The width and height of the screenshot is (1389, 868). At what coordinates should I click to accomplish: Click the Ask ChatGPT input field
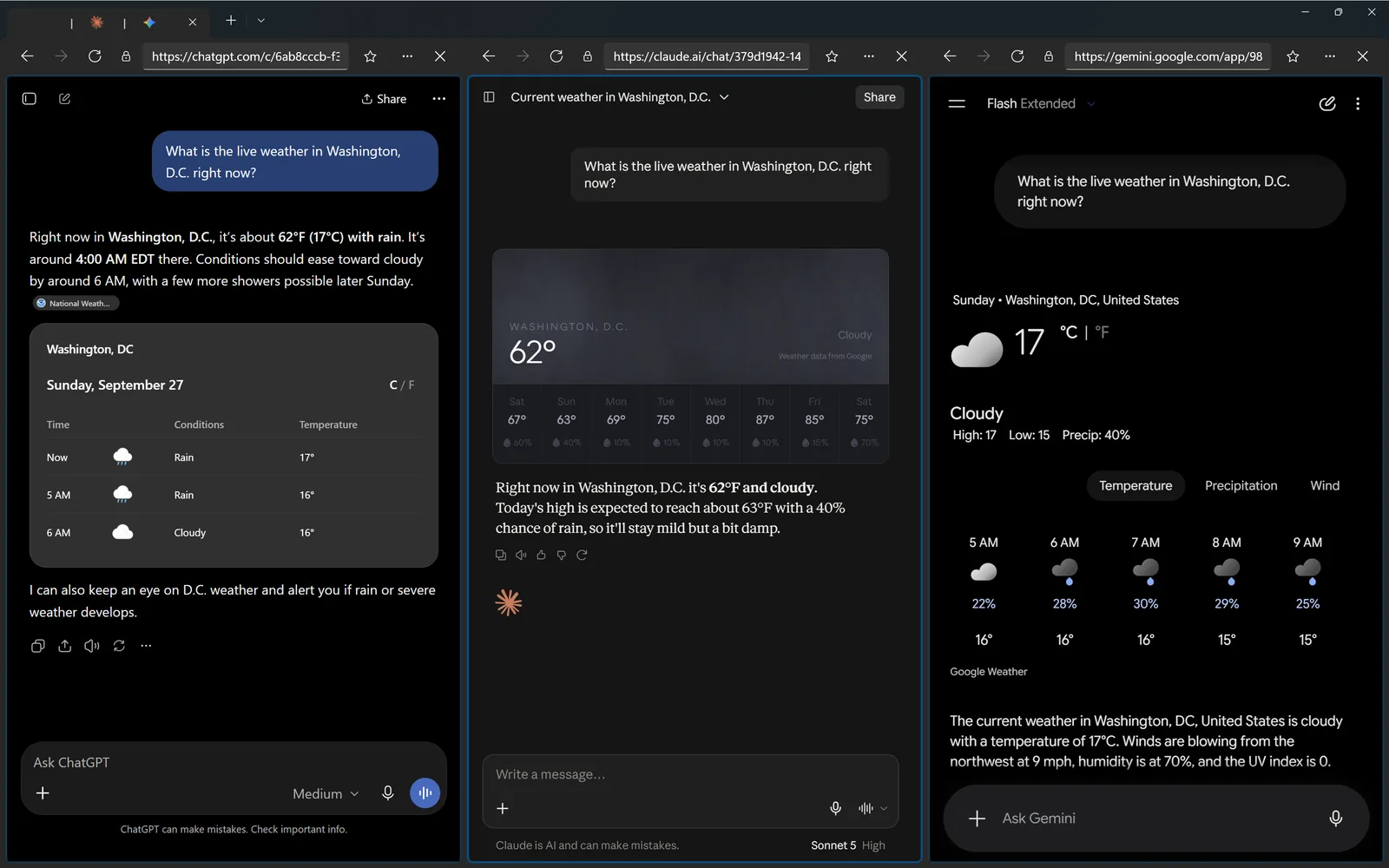pos(234,762)
